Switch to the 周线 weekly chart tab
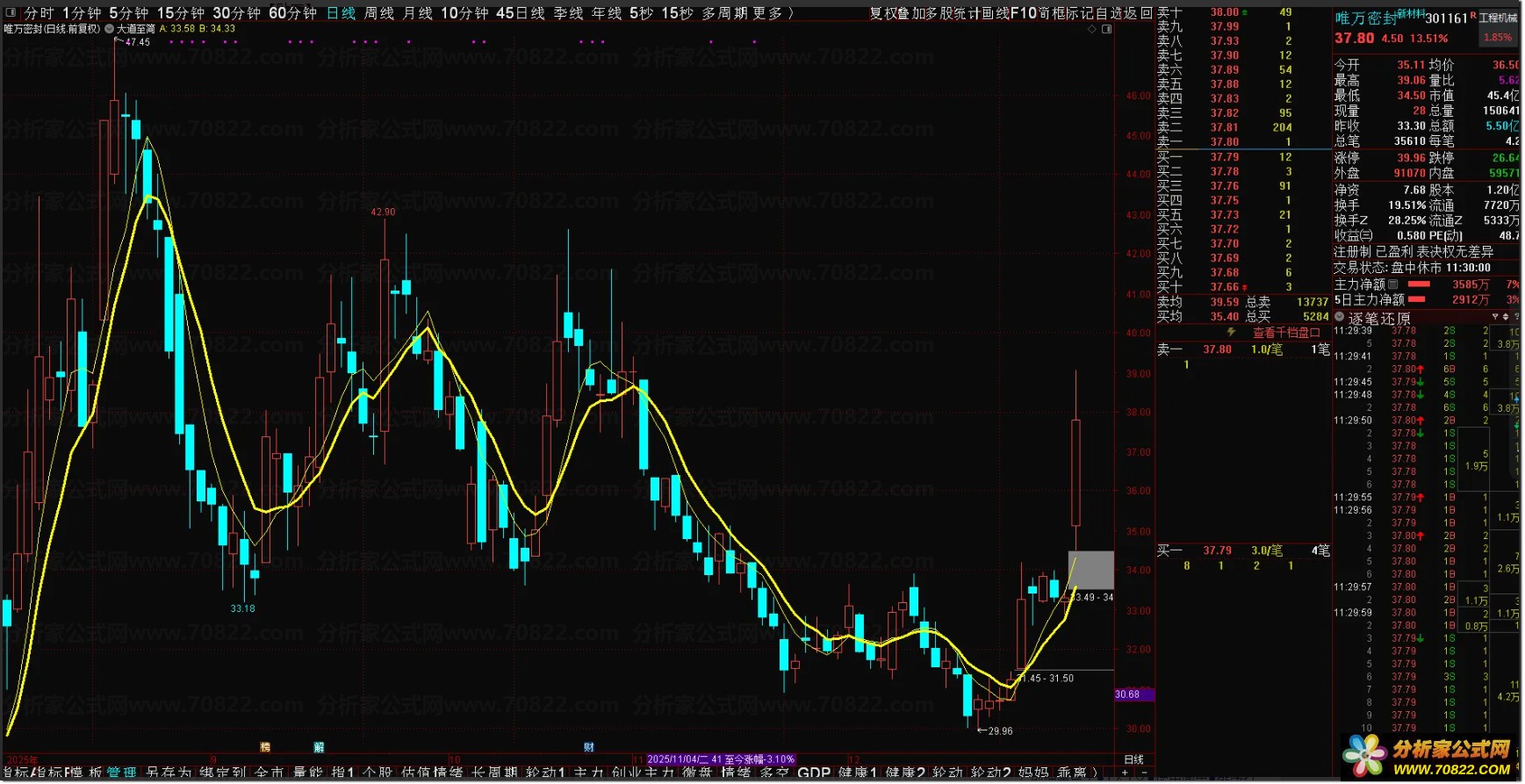This screenshot has height=784, width=1525. [378, 13]
